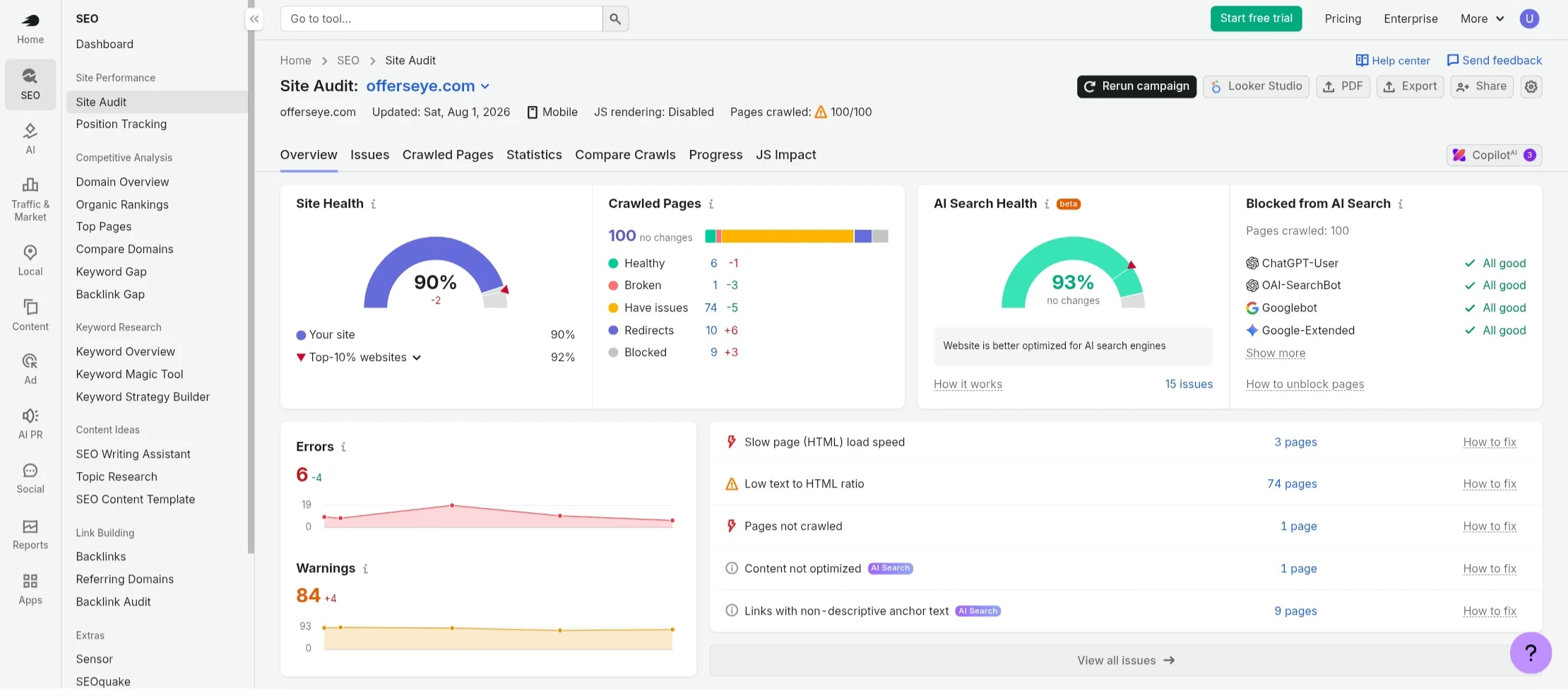Click View all issues button
This screenshot has width=1568, height=696.
(x=1125, y=661)
